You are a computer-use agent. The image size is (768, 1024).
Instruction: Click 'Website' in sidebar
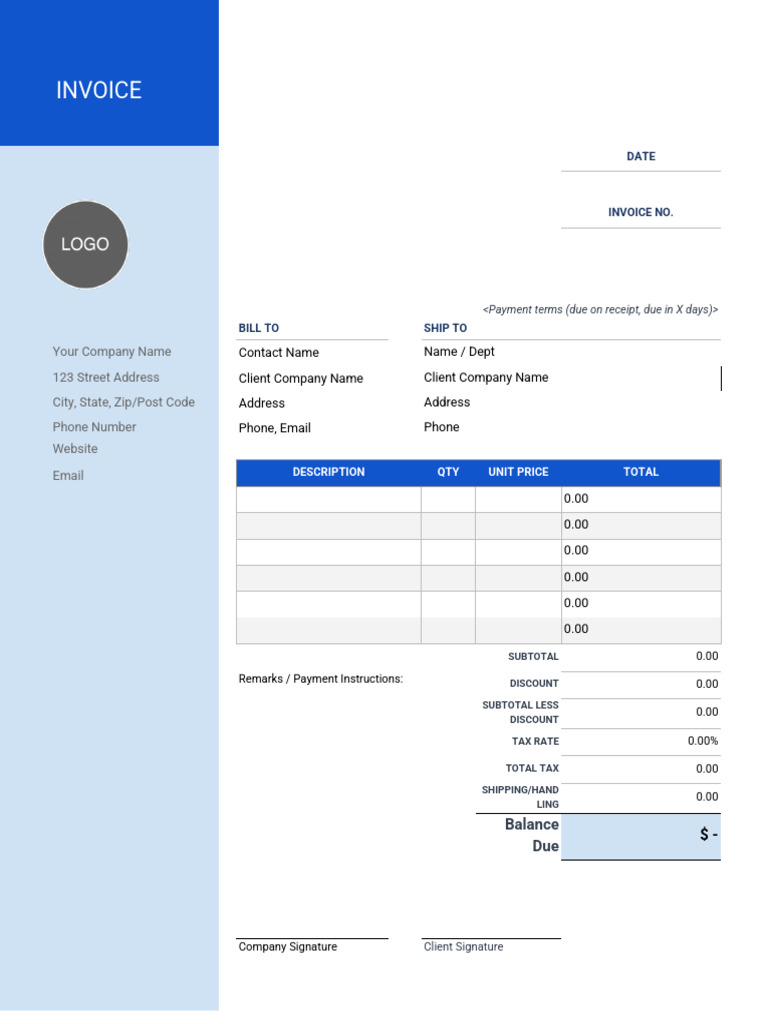pyautogui.click(x=75, y=449)
